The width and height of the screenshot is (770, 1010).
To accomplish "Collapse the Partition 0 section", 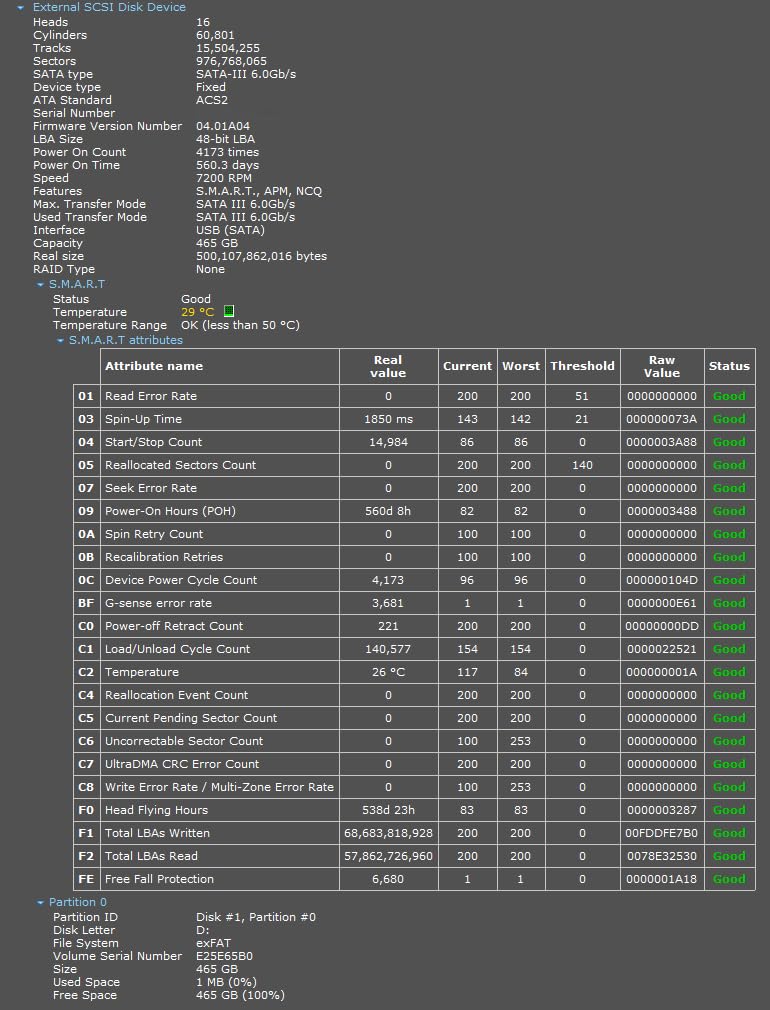I will pyautogui.click(x=41, y=902).
